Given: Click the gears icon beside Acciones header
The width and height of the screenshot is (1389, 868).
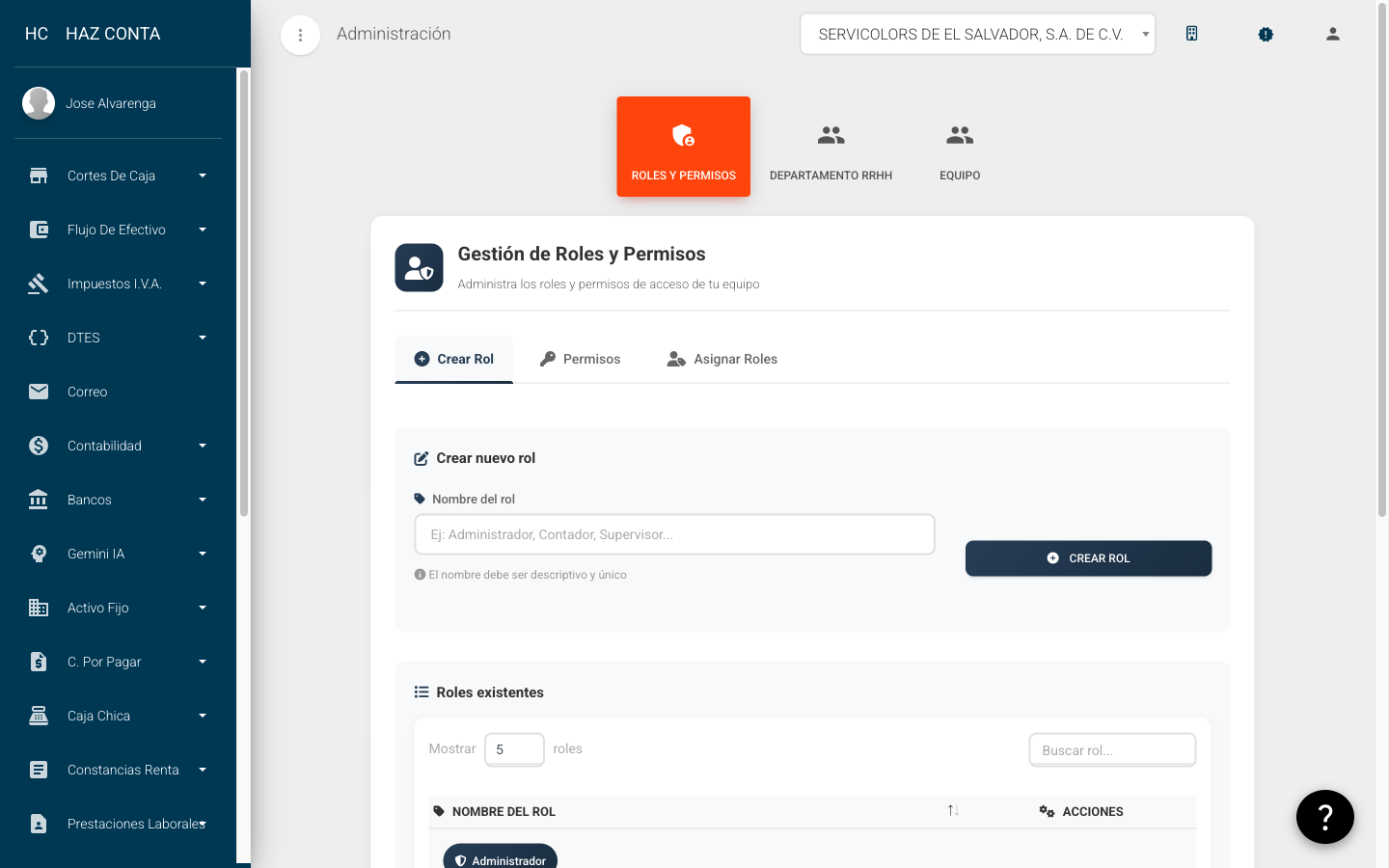Looking at the screenshot, I should point(1047,811).
